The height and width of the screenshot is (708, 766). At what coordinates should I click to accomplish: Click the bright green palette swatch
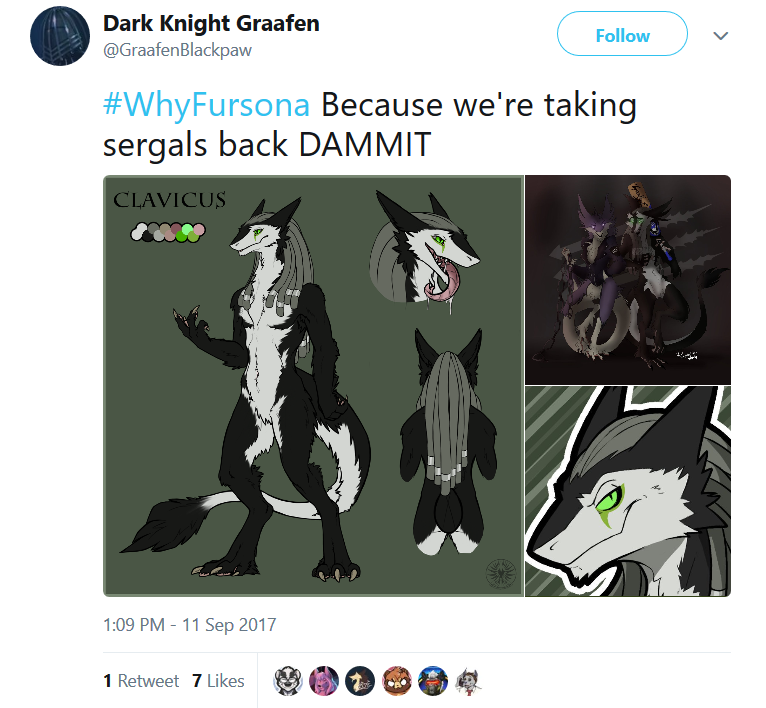point(182,236)
